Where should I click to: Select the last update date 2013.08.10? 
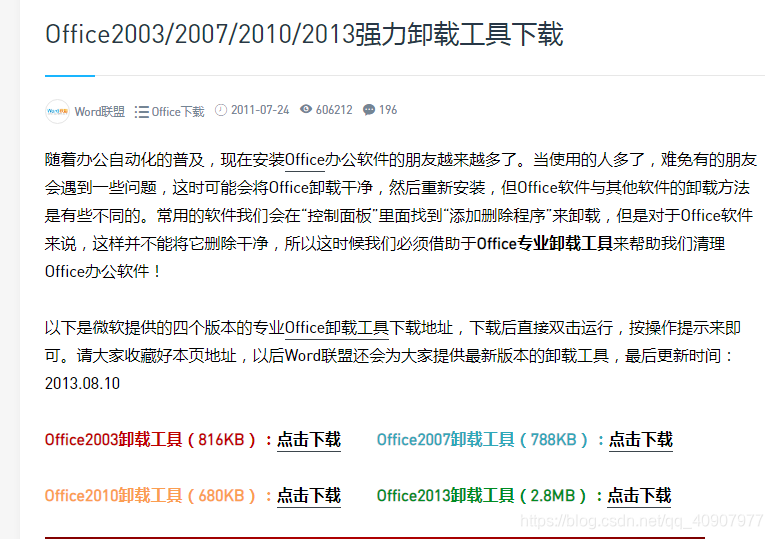tap(82, 384)
